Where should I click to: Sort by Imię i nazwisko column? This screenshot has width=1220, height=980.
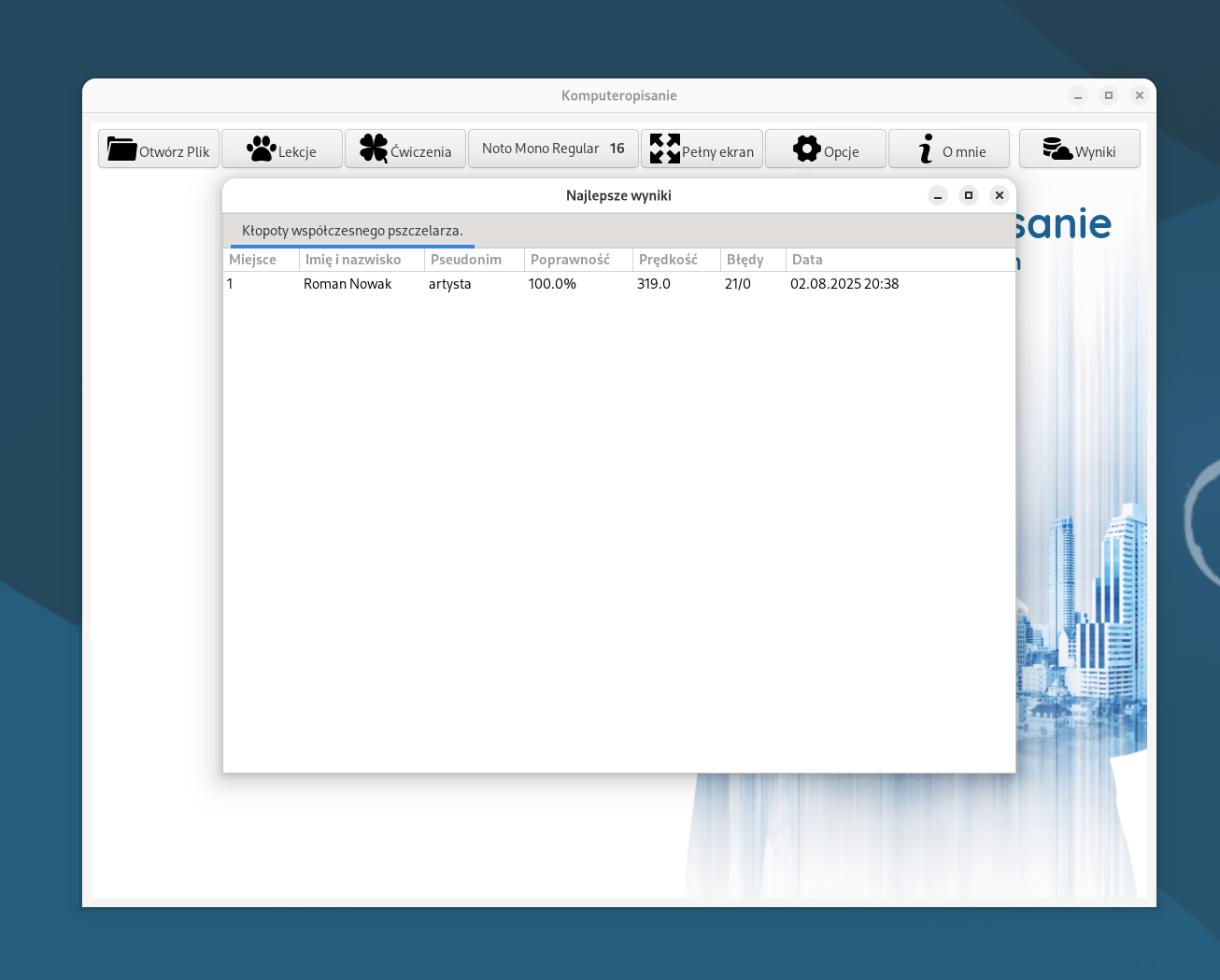(x=362, y=260)
